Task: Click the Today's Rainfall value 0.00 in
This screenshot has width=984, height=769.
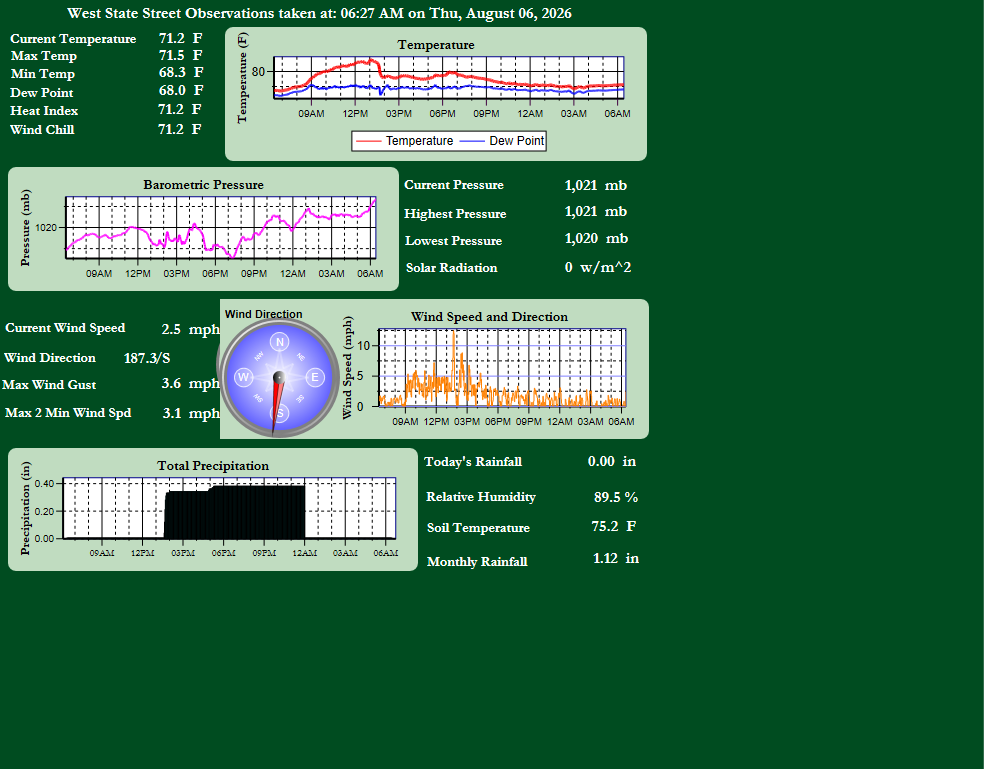Action: point(612,461)
